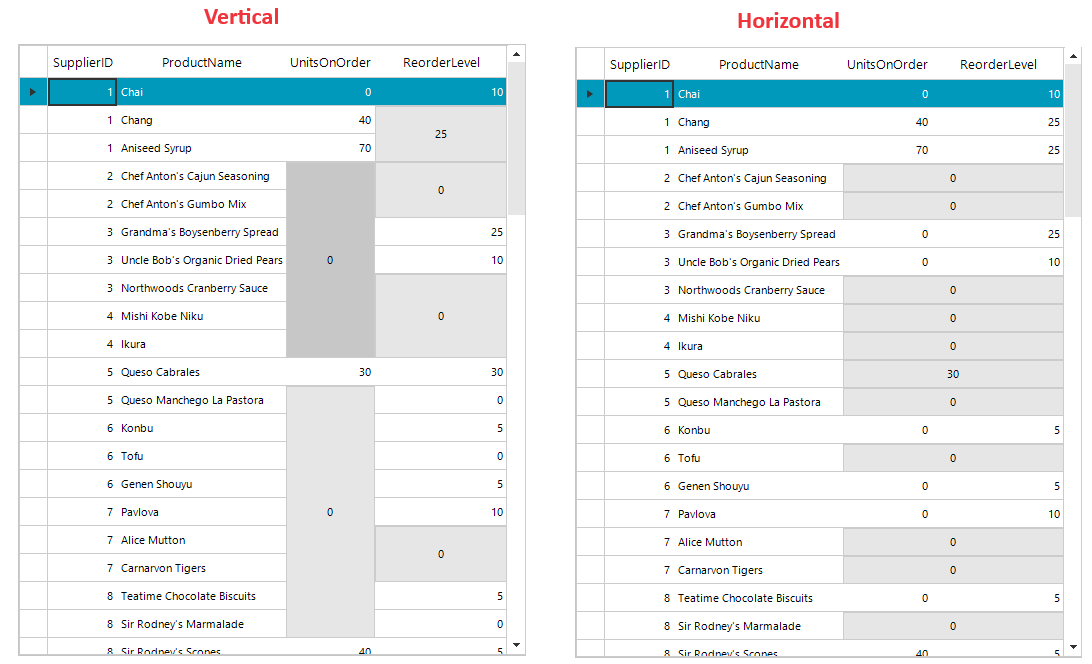Click current-row arrow indicator in Vertical grid

pos(32,92)
